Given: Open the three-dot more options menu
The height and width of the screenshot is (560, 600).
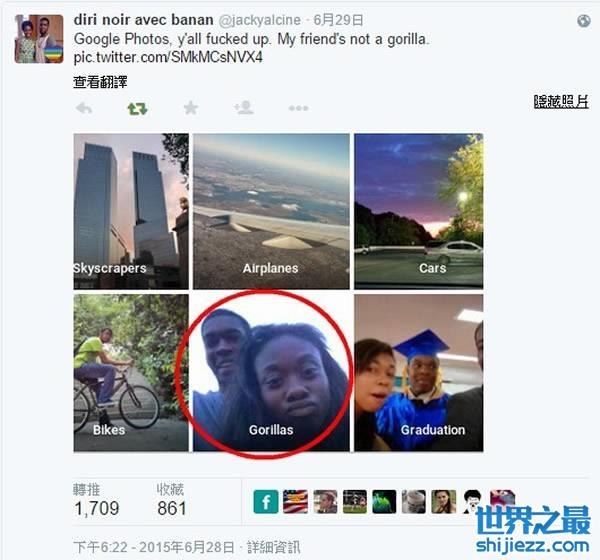Looking at the screenshot, I should [x=298, y=109].
